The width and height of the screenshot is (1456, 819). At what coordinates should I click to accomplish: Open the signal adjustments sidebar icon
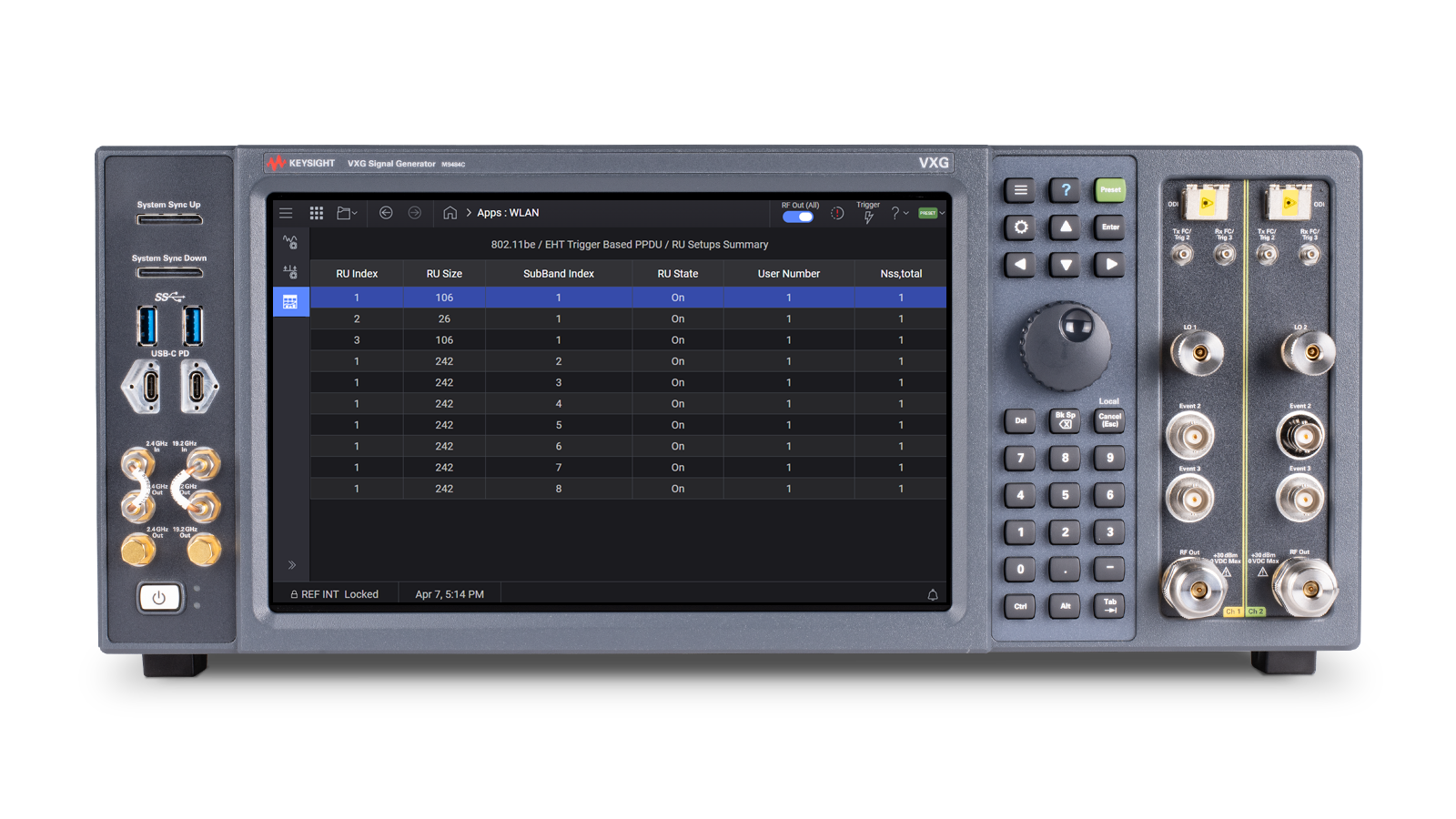[290, 272]
